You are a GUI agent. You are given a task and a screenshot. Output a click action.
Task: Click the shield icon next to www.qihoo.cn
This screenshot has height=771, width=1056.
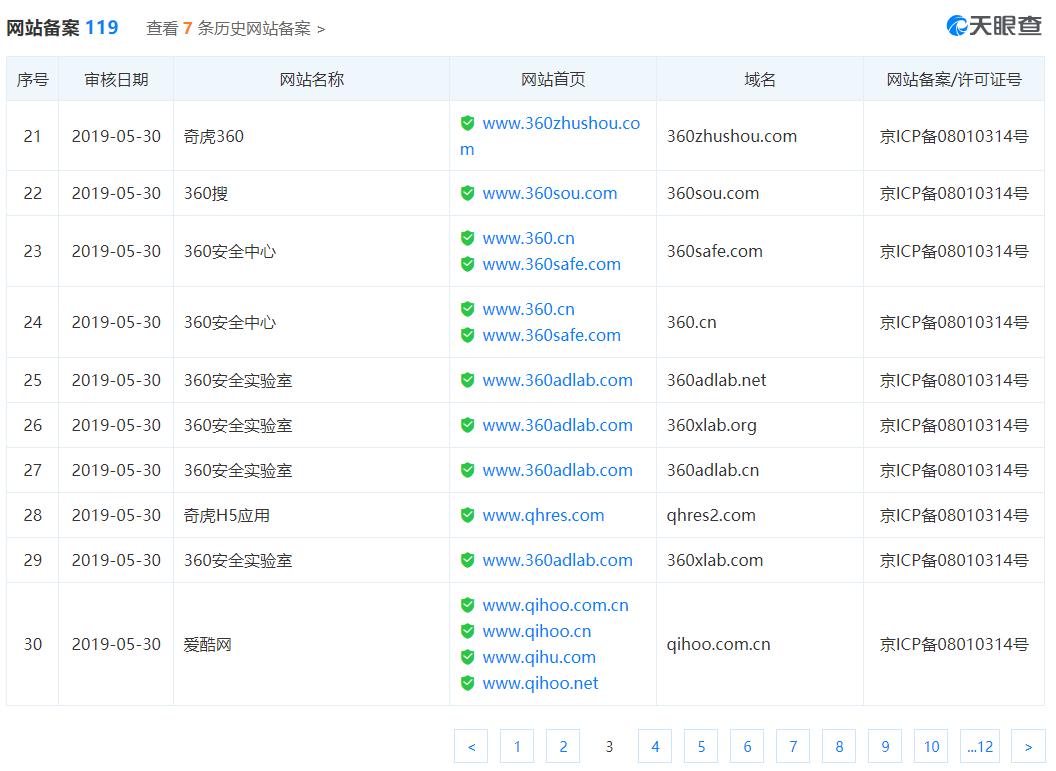pyautogui.click(x=467, y=631)
